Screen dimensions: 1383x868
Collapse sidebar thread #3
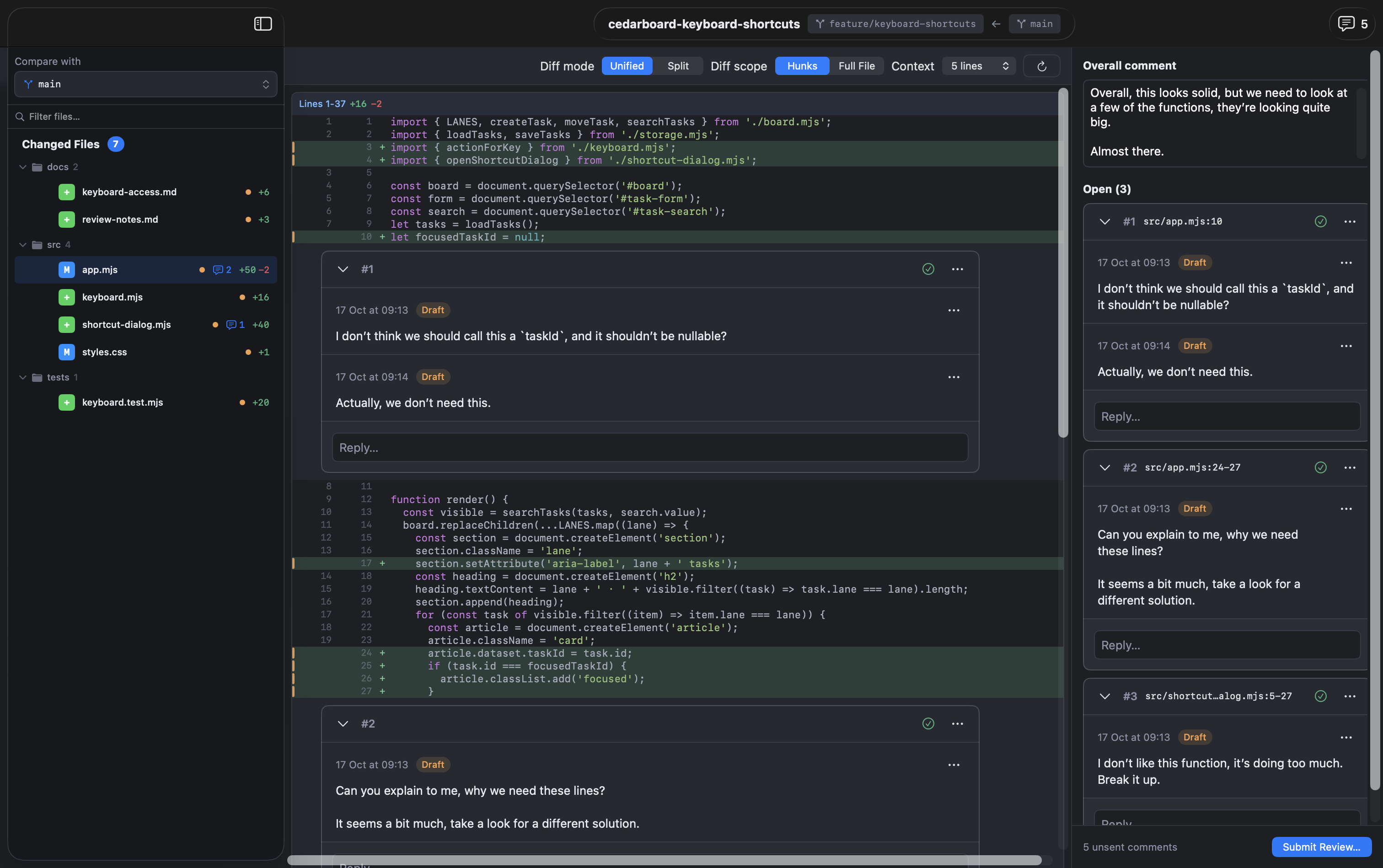pos(1104,697)
